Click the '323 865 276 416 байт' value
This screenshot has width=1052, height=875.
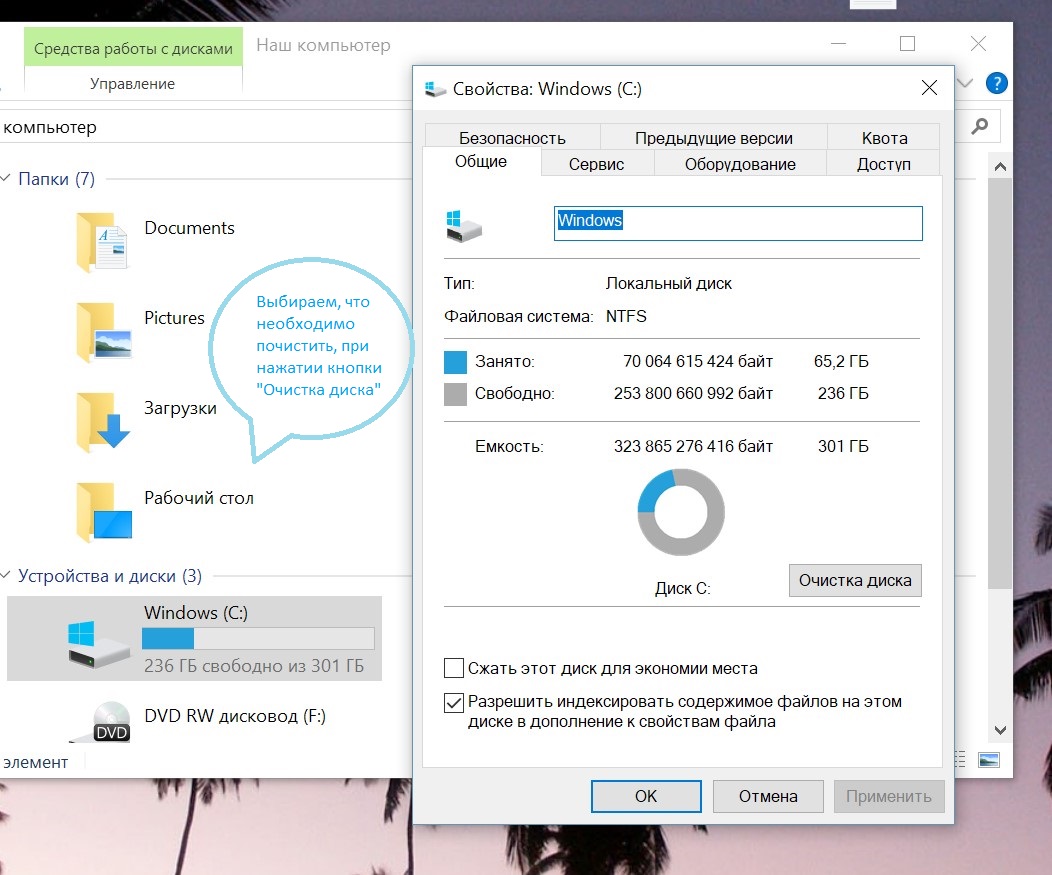pyautogui.click(x=693, y=446)
